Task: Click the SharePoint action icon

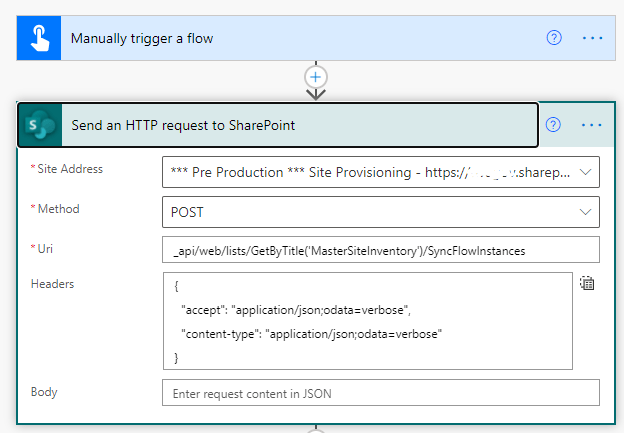Action: (41, 125)
